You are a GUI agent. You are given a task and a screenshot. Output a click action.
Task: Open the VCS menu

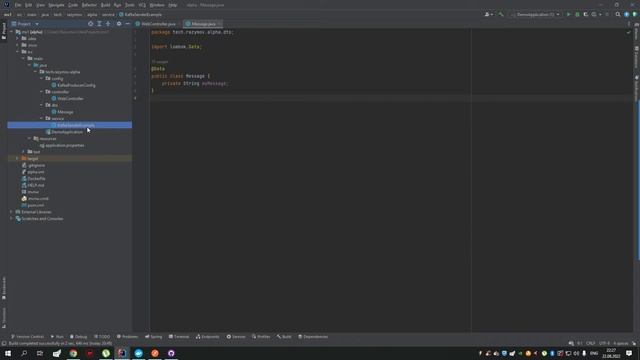coord(142,5)
